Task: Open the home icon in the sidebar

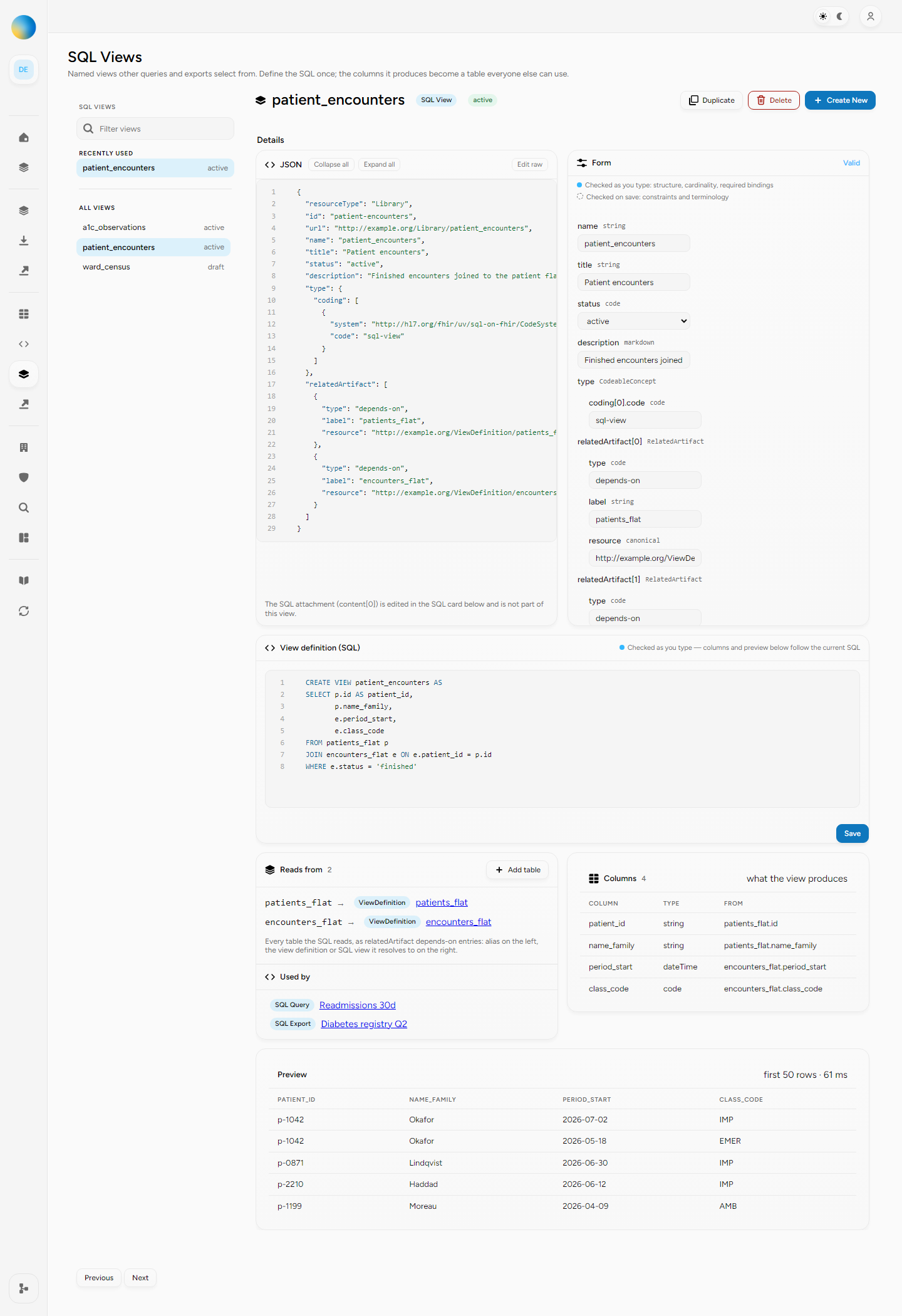Action: pos(24,137)
